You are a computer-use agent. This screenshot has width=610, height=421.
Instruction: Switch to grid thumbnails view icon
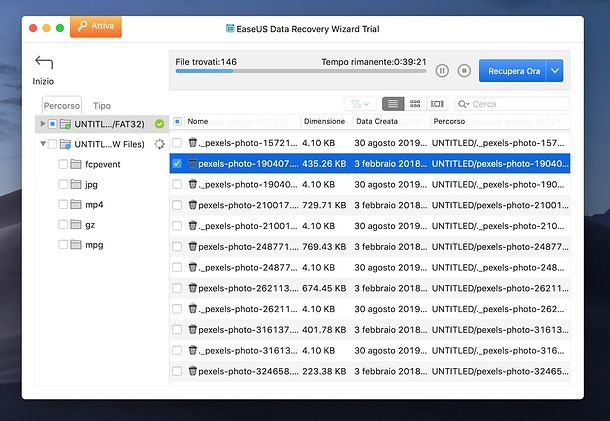point(415,104)
